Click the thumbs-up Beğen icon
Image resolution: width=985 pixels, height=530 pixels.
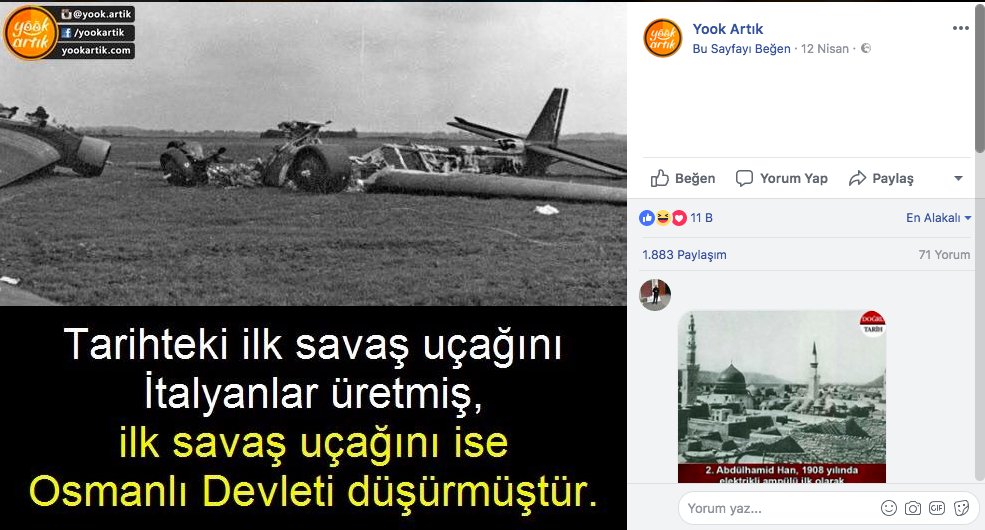660,178
